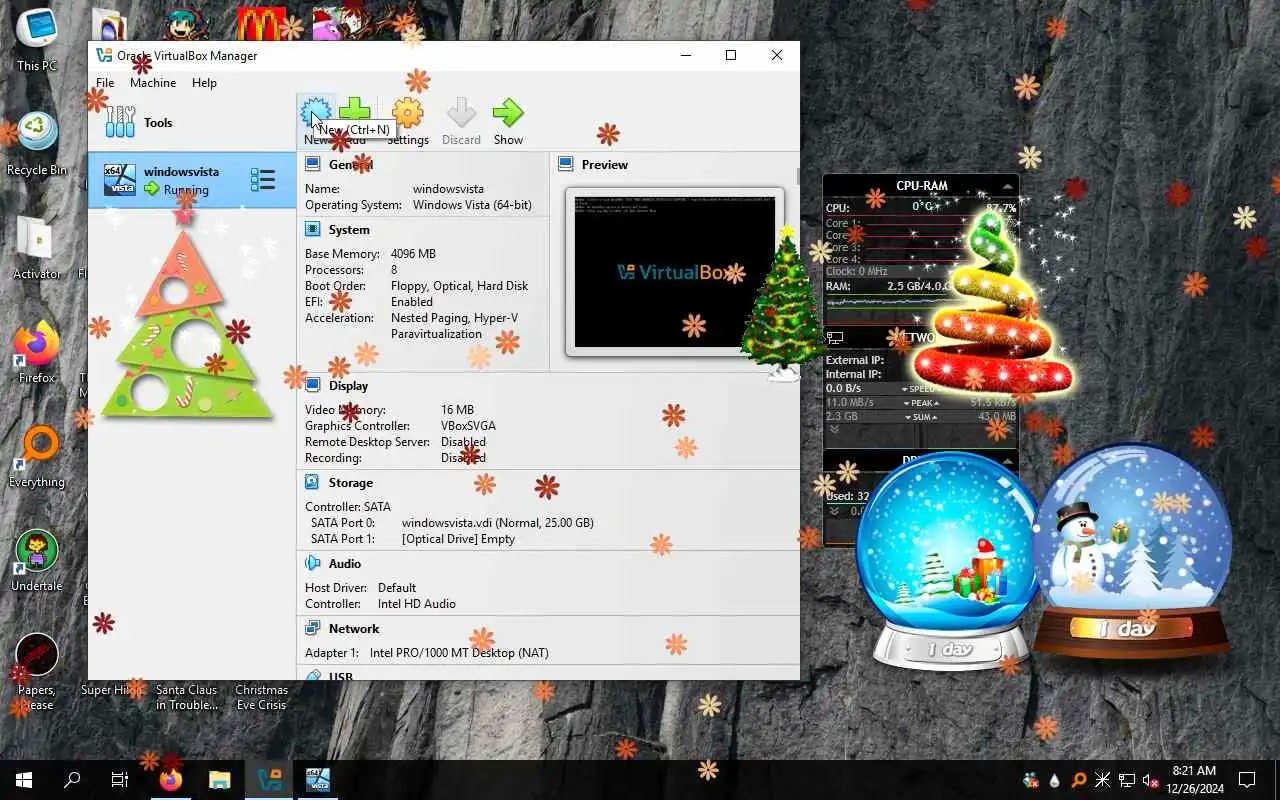Screen dimensions: 1280x800
Task: Click the Network section header
Action: coord(354,628)
